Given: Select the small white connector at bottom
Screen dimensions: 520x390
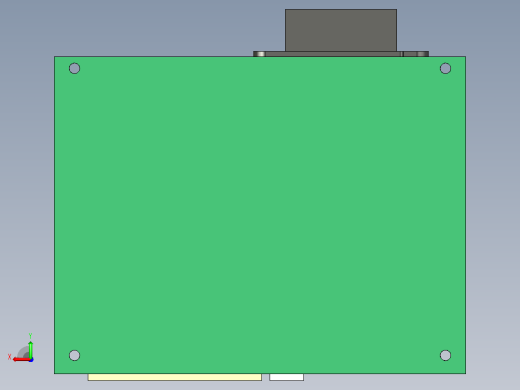Looking at the screenshot, I should (x=286, y=377).
